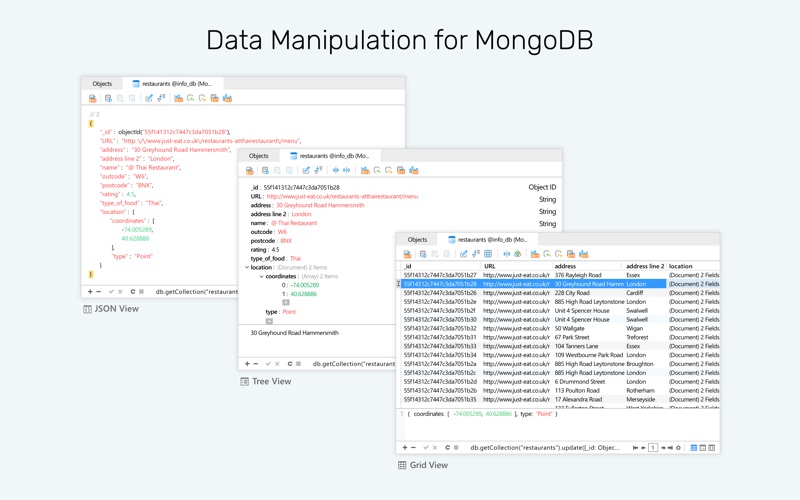Click the _id column header in Grid View
The height and width of the screenshot is (500, 800).
pyautogui.click(x=440, y=266)
